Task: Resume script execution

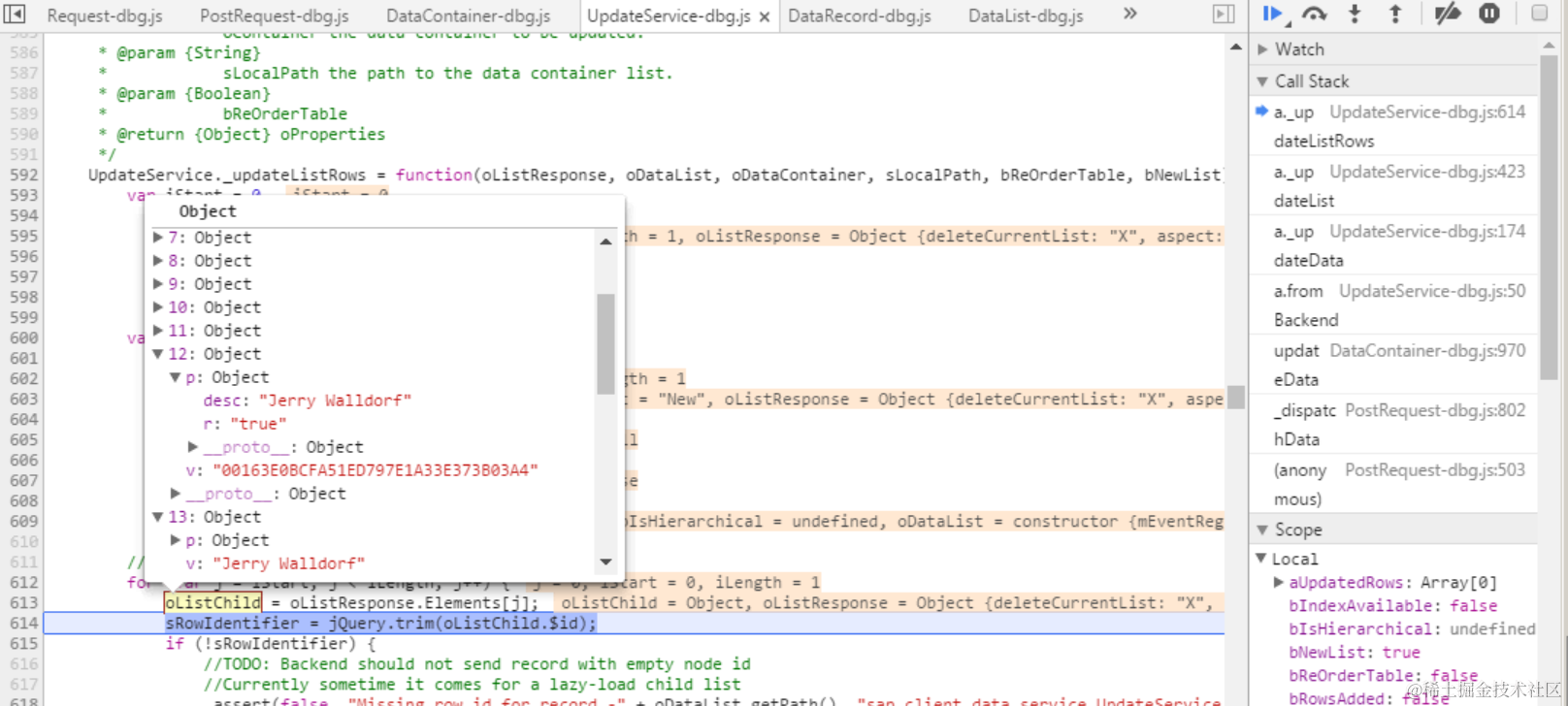Action: 1272,14
